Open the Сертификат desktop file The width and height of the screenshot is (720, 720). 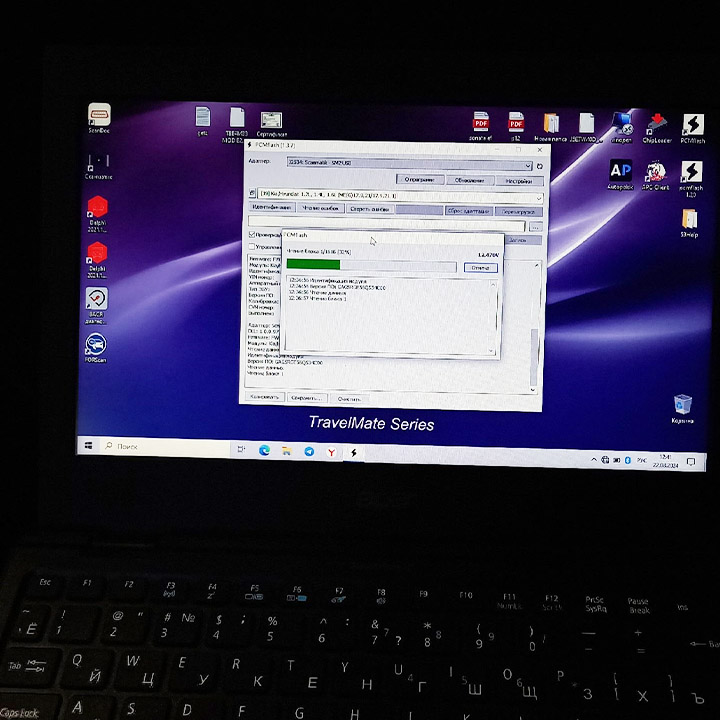pos(271,124)
